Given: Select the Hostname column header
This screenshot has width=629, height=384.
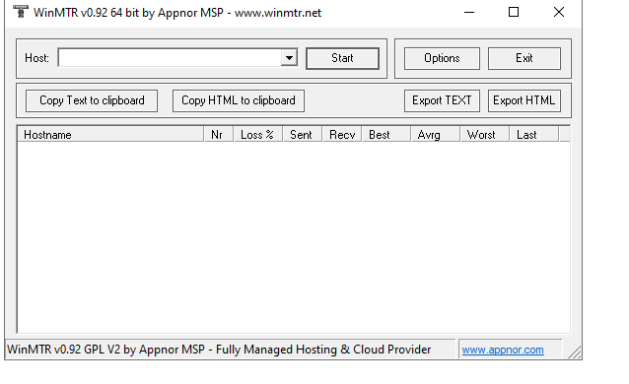Looking at the screenshot, I should pyautogui.click(x=111, y=134).
